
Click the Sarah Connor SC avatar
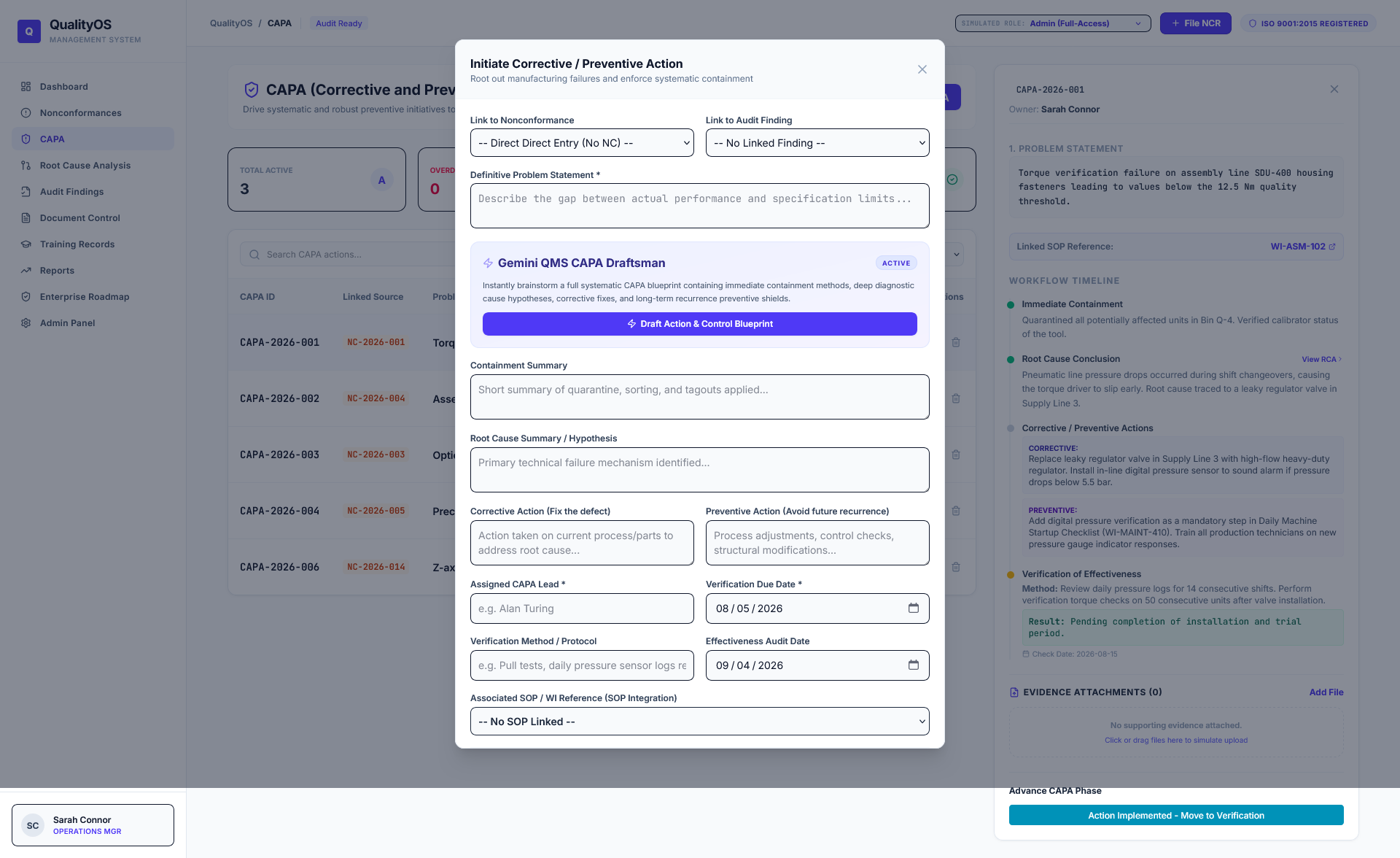(33, 825)
